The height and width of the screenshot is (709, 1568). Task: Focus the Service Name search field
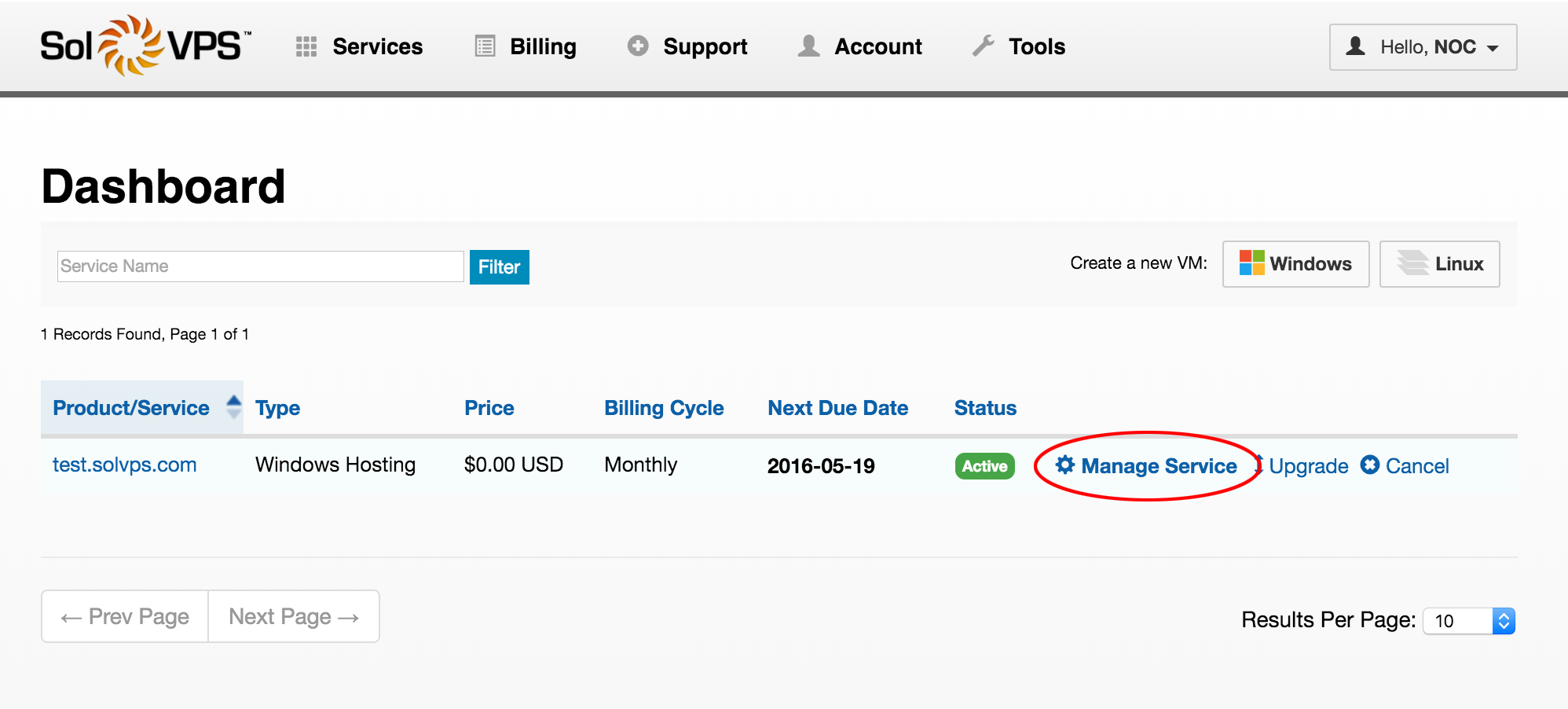click(x=260, y=266)
